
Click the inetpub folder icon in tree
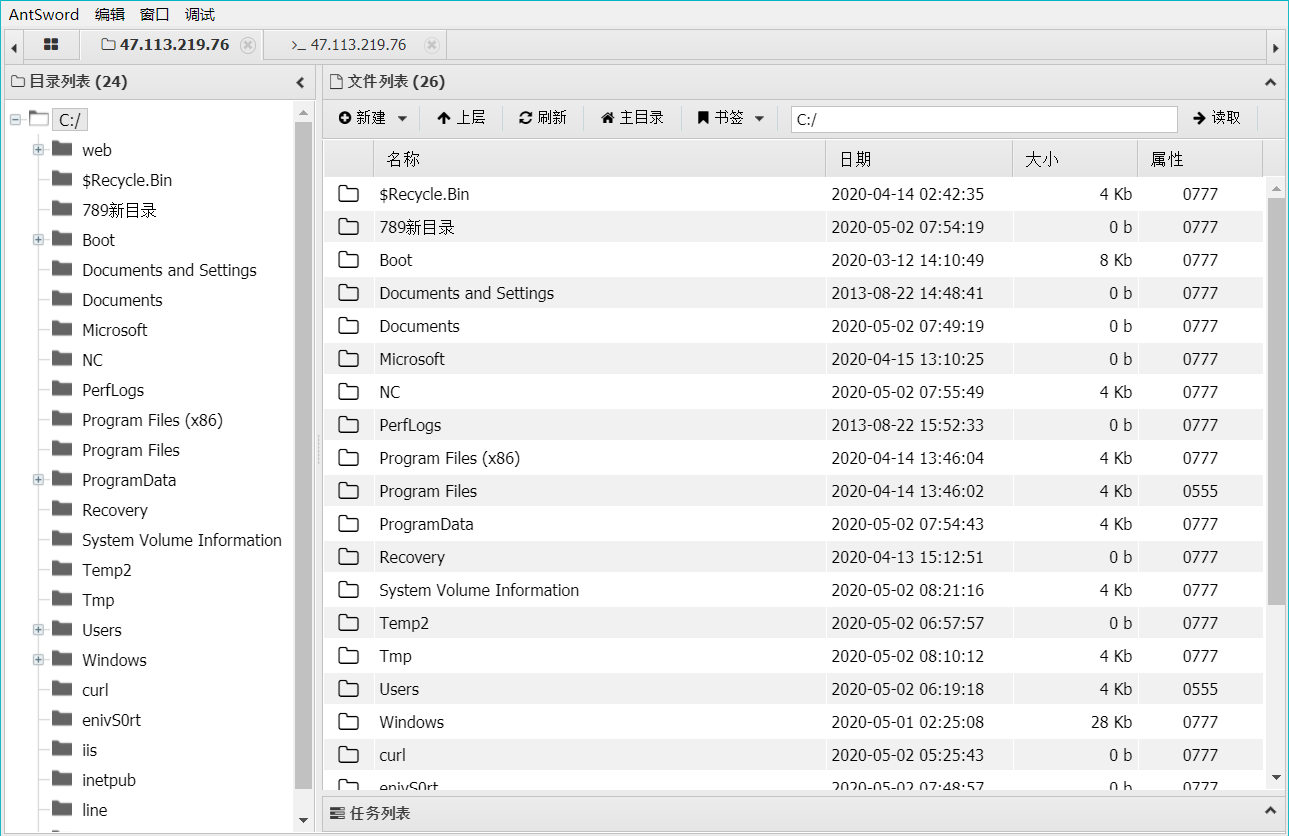(62, 779)
